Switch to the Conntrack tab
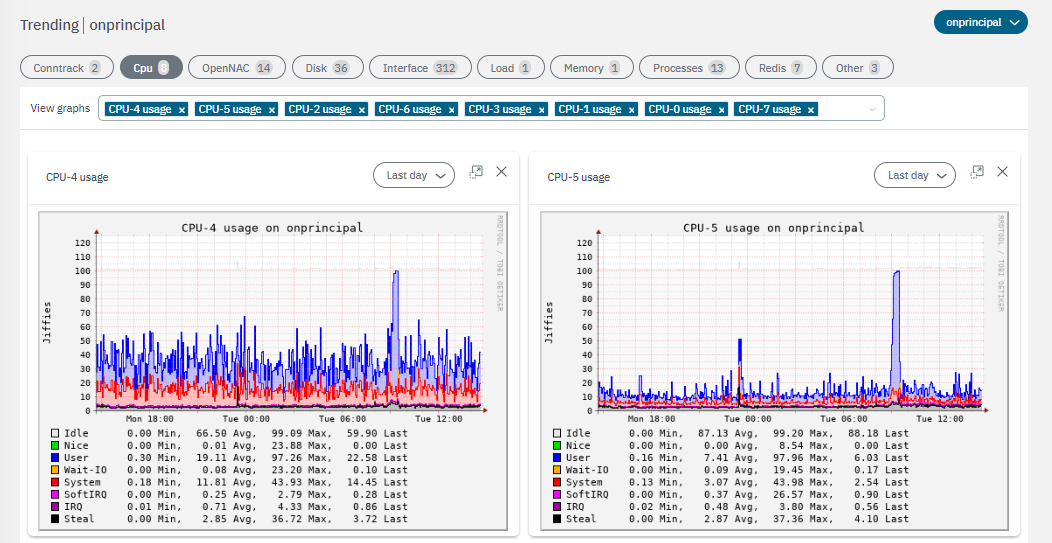This screenshot has height=543, width=1052. [66, 68]
